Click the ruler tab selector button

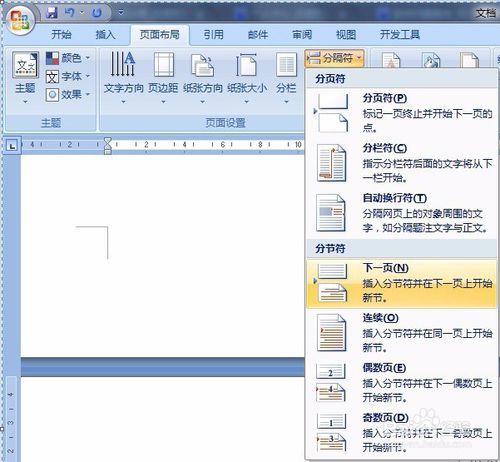pyautogui.click(x=12, y=145)
